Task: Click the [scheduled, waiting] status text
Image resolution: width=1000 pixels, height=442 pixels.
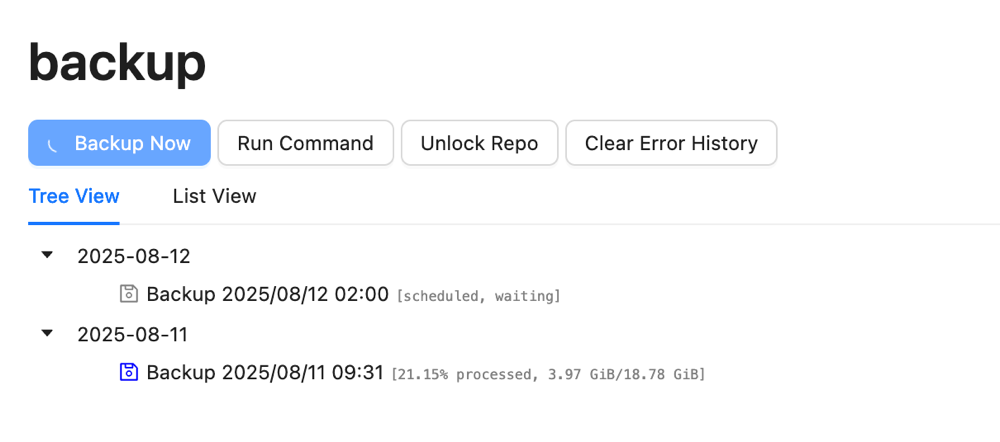Action: click(478, 296)
